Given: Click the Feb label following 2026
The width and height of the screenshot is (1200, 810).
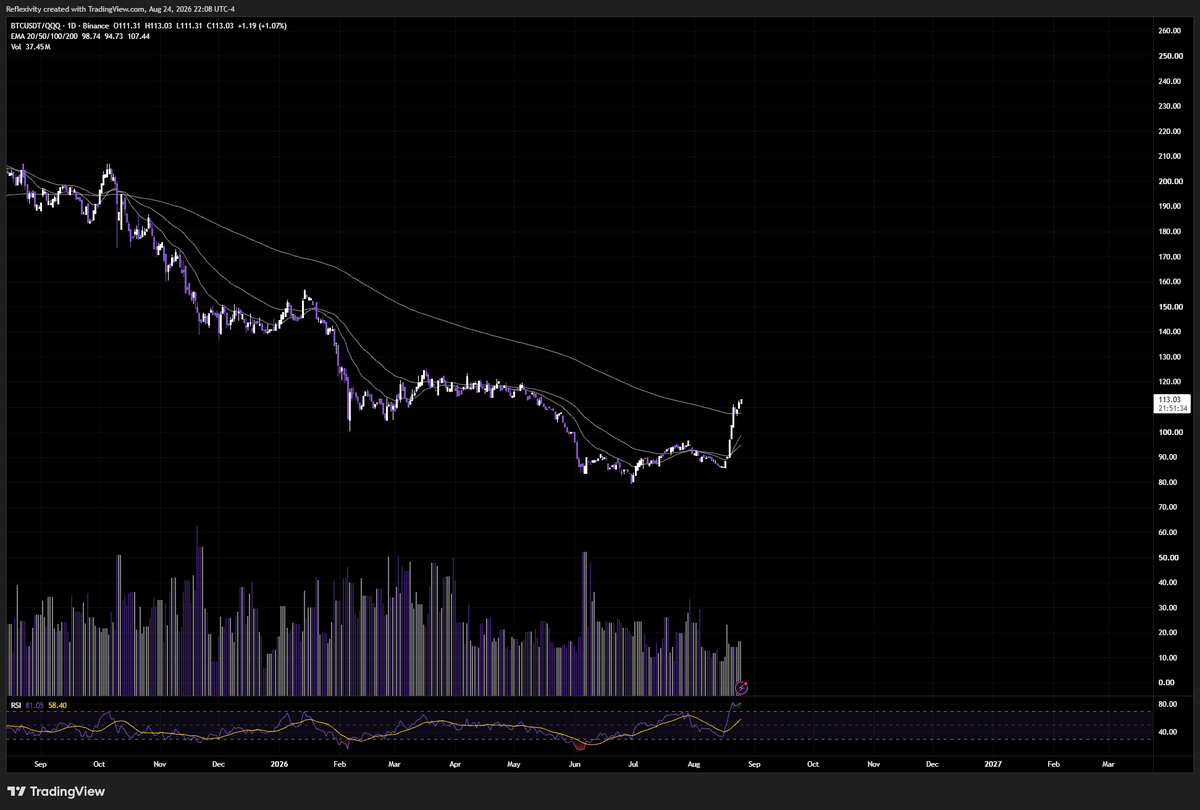Looking at the screenshot, I should pos(339,763).
